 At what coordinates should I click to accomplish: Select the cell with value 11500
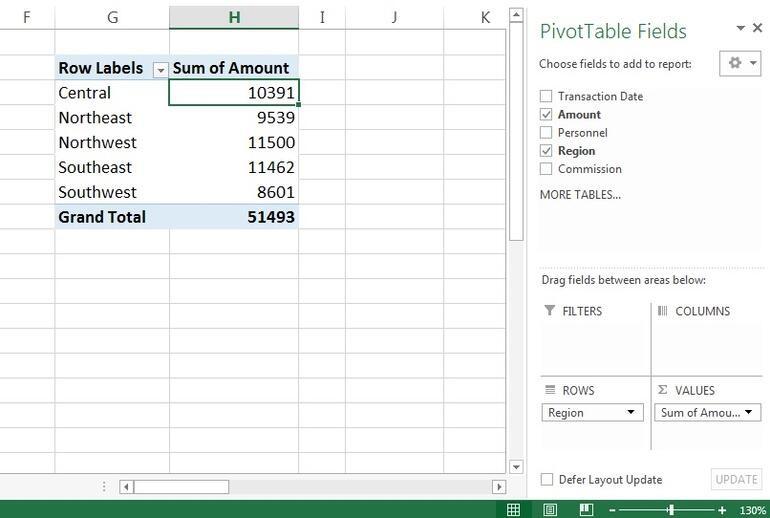234,142
